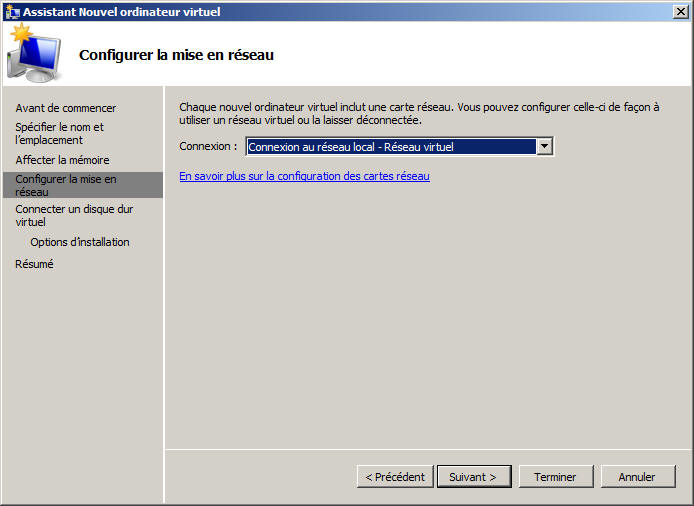This screenshot has height=506, width=694.
Task: Switch to the 'Résumé' step
Action: click(34, 264)
